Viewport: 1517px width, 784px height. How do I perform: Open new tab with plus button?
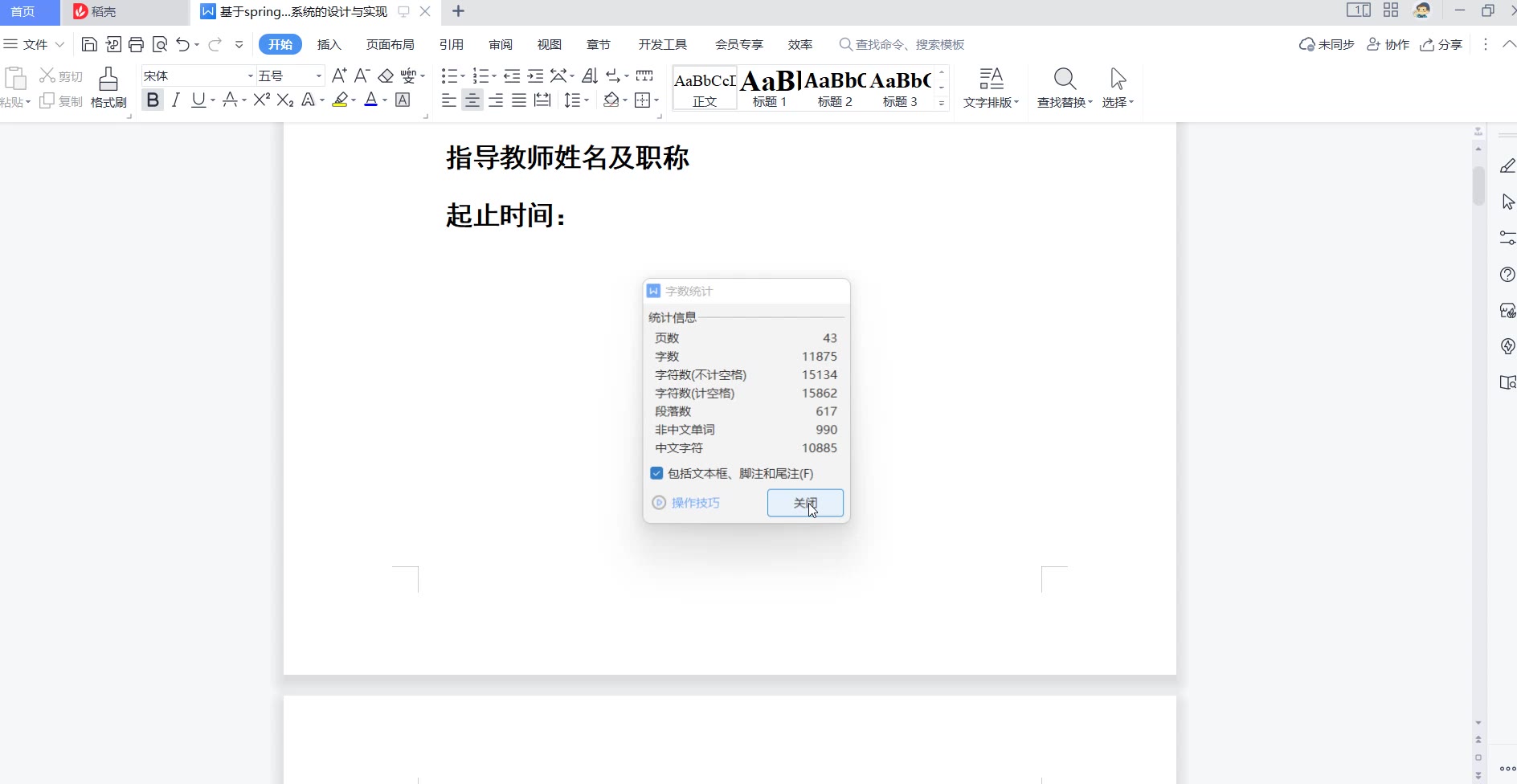click(458, 11)
